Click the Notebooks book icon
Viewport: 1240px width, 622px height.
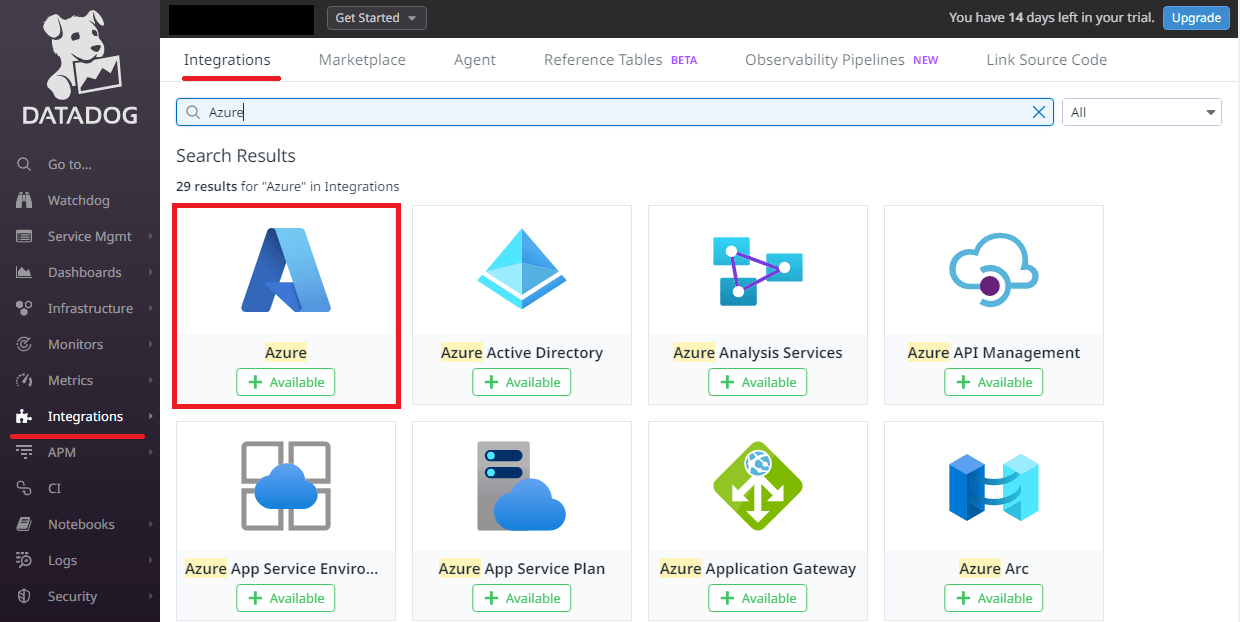tap(25, 525)
